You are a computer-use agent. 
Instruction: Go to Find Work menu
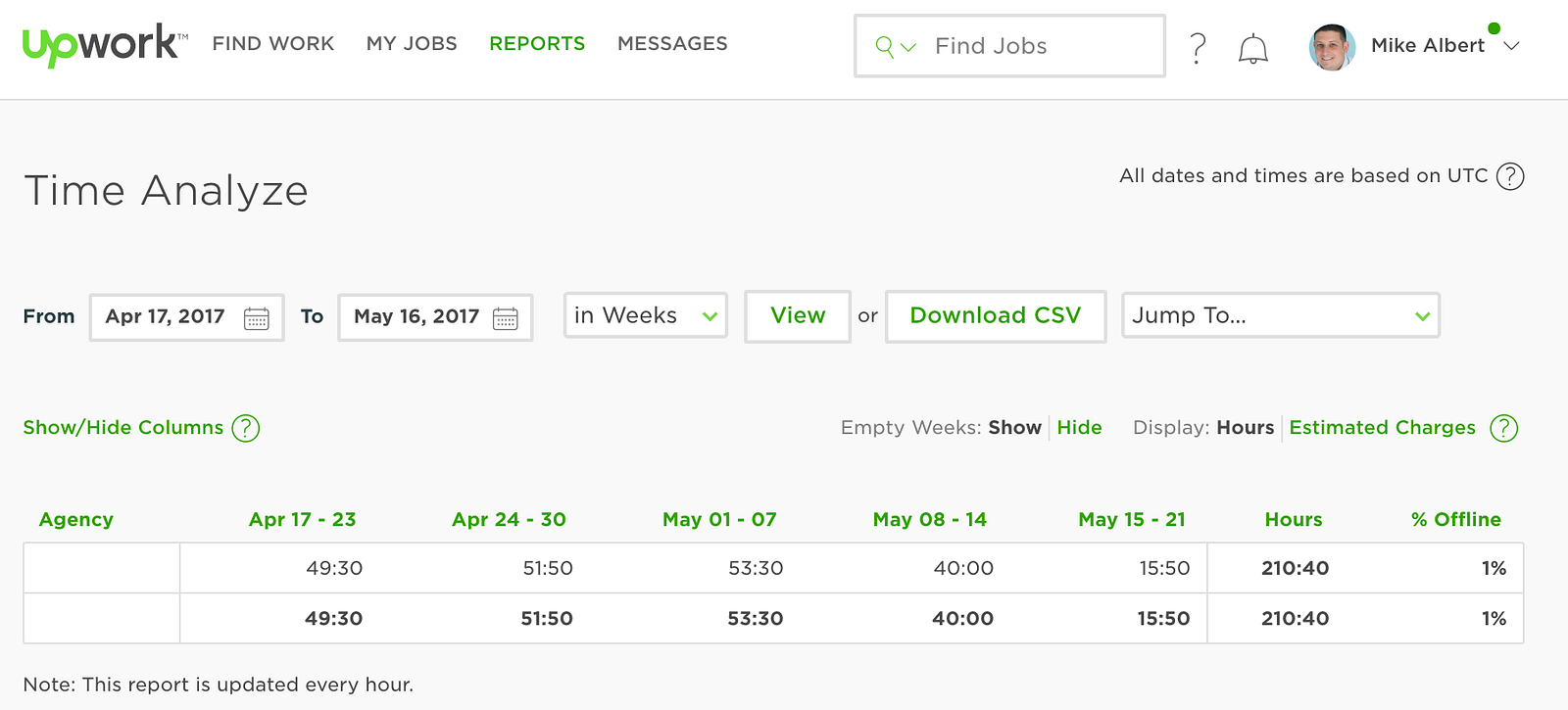(x=273, y=44)
